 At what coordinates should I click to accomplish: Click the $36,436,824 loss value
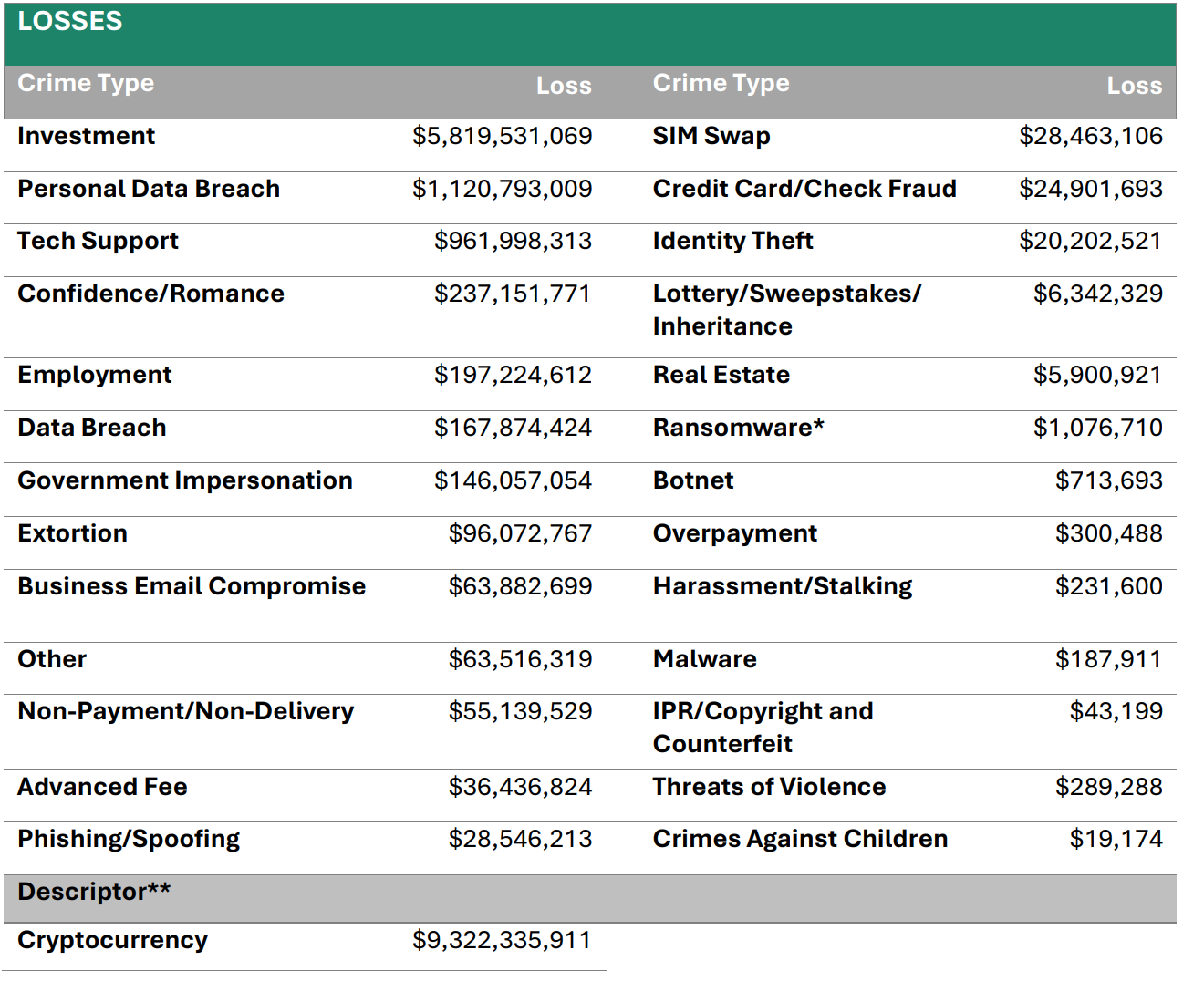520,787
